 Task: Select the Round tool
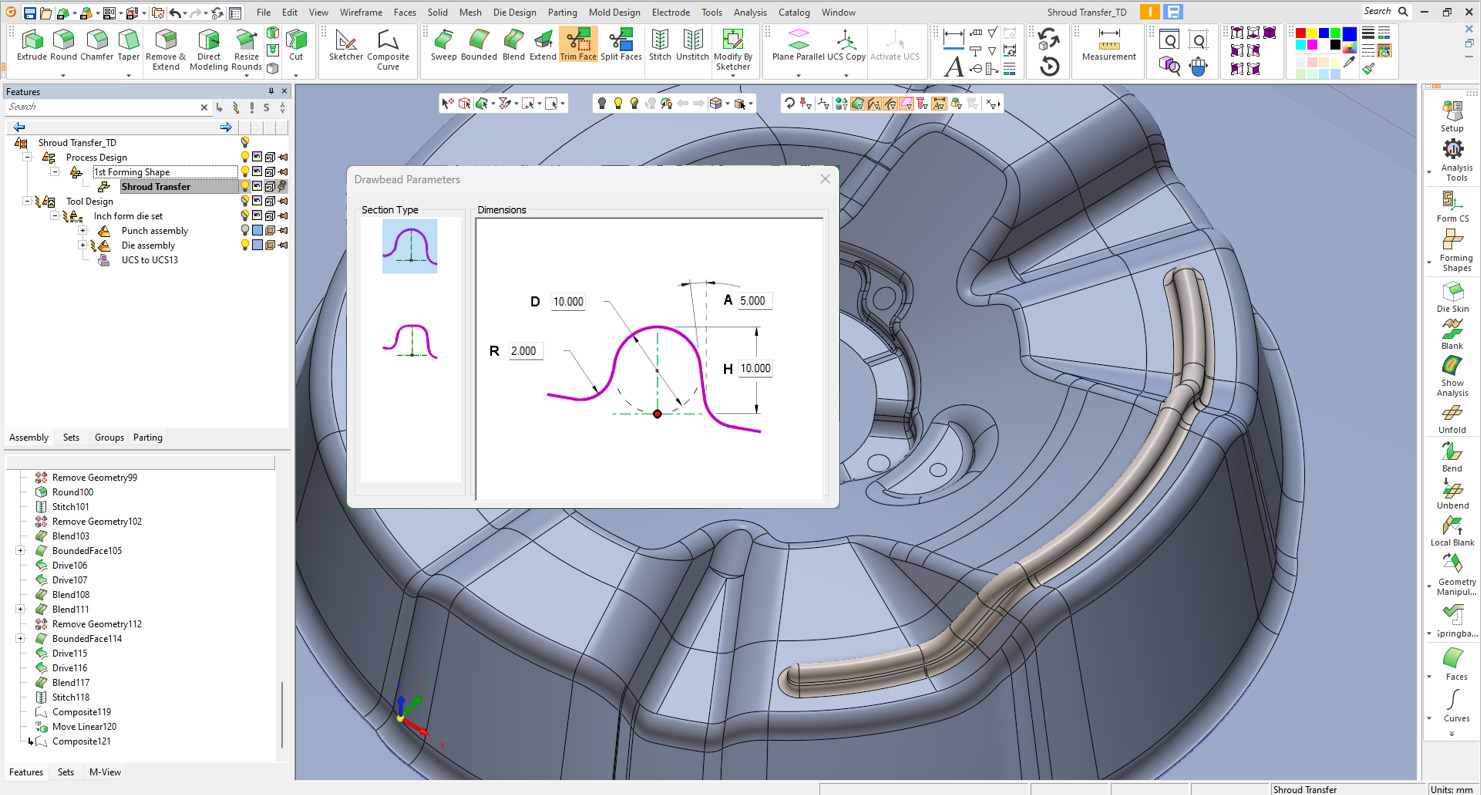point(64,46)
